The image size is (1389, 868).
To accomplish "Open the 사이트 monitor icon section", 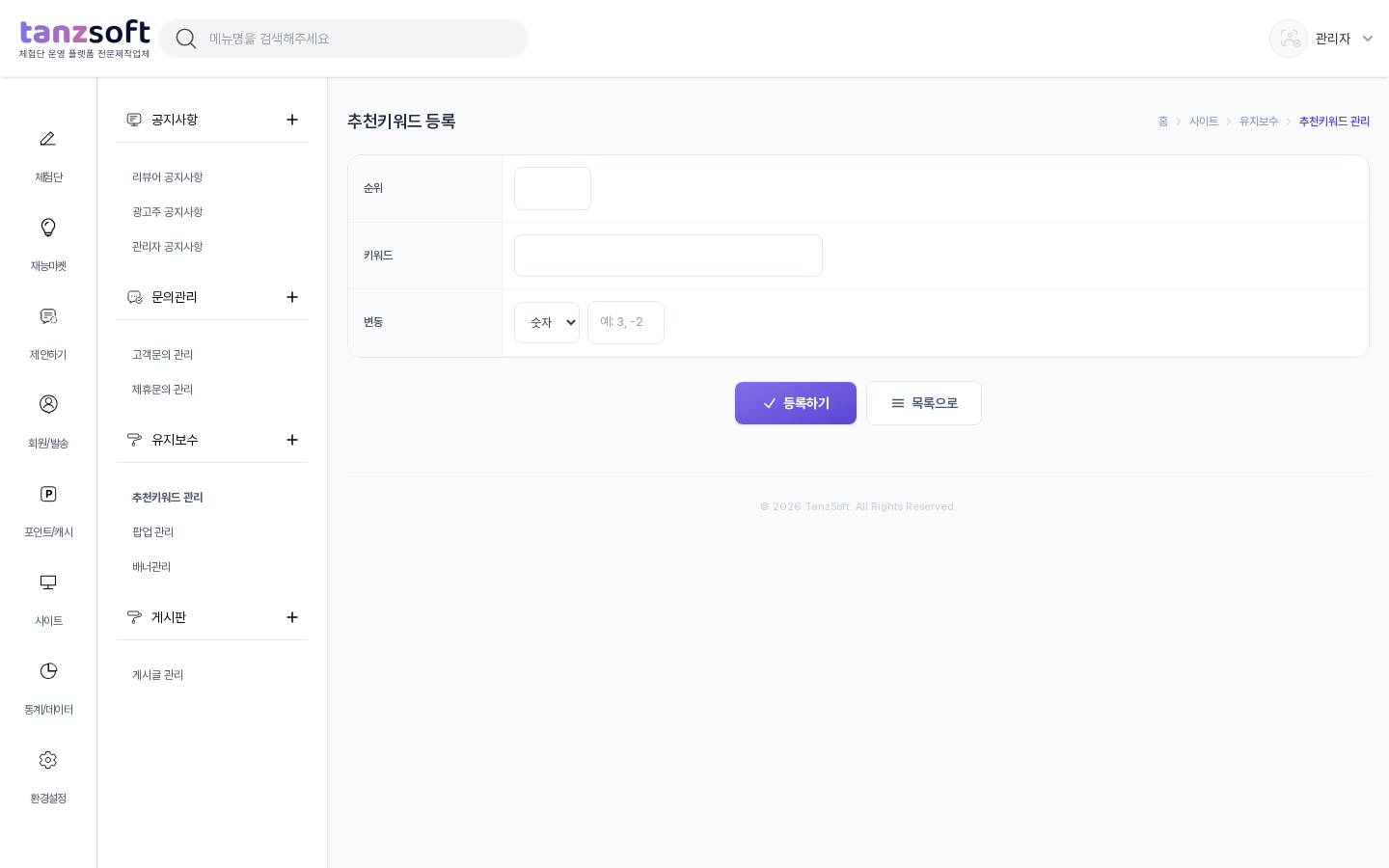I will [x=48, y=583].
